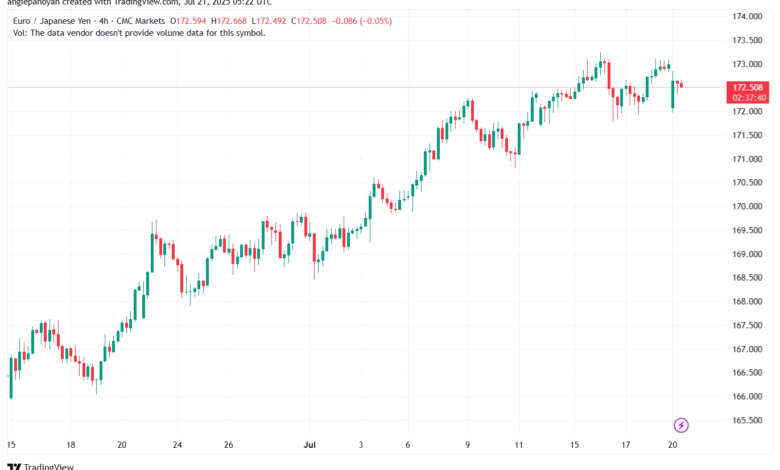Click the TradingView logo at bottom left
Viewport: 780px width, 470px height.
point(40,467)
